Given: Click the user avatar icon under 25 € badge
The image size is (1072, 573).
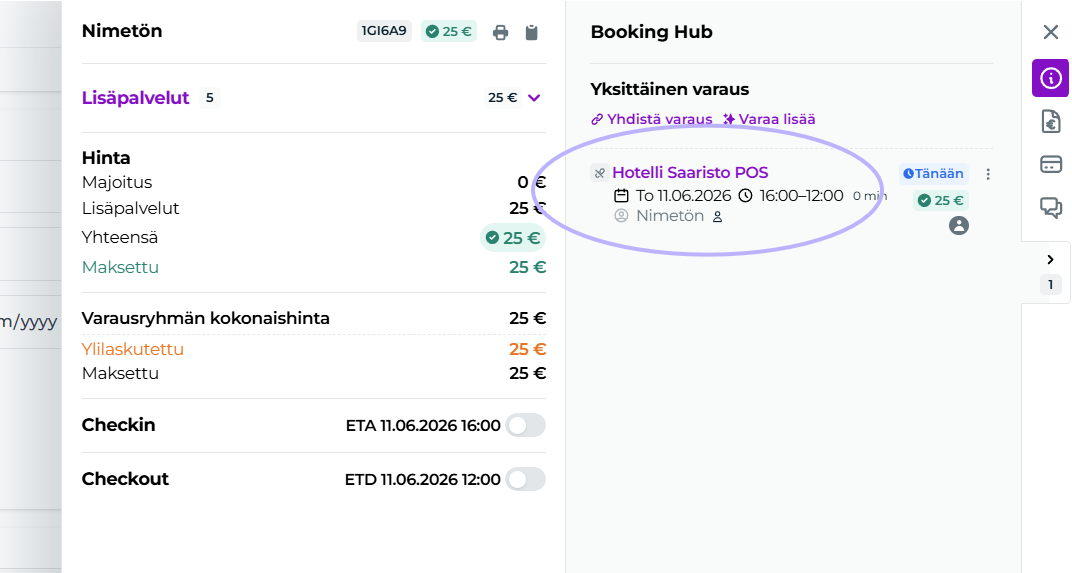Looking at the screenshot, I should [x=959, y=226].
